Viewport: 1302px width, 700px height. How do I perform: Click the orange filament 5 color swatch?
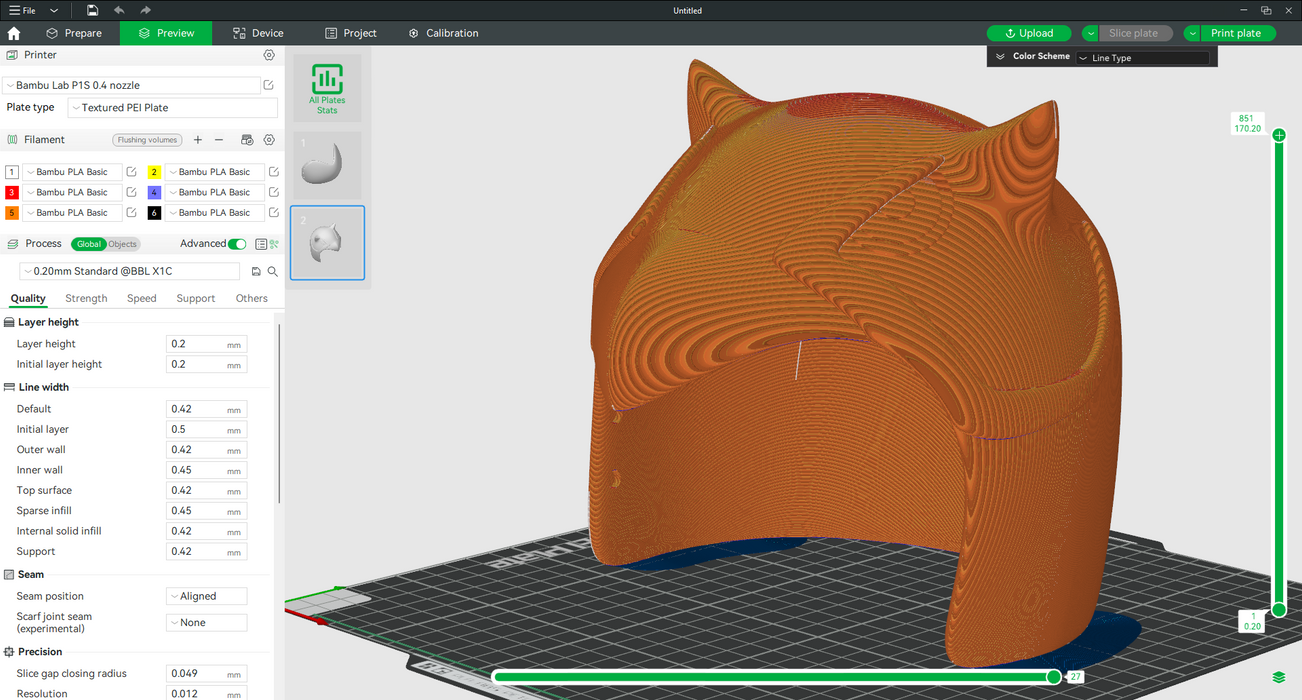click(12, 213)
